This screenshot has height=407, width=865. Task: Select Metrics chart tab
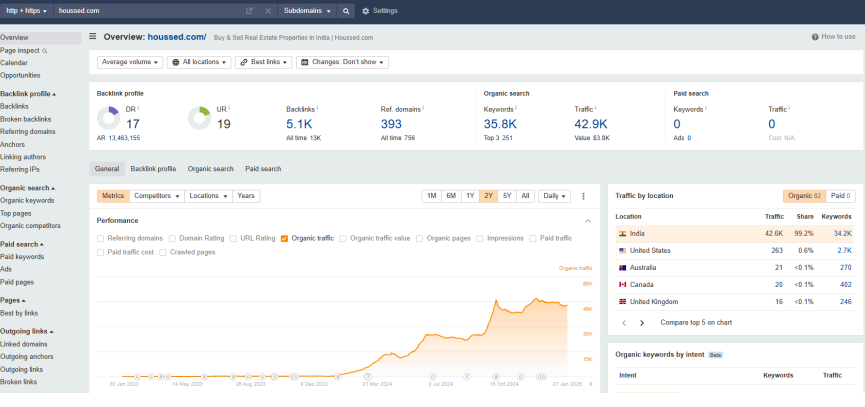[113, 196]
